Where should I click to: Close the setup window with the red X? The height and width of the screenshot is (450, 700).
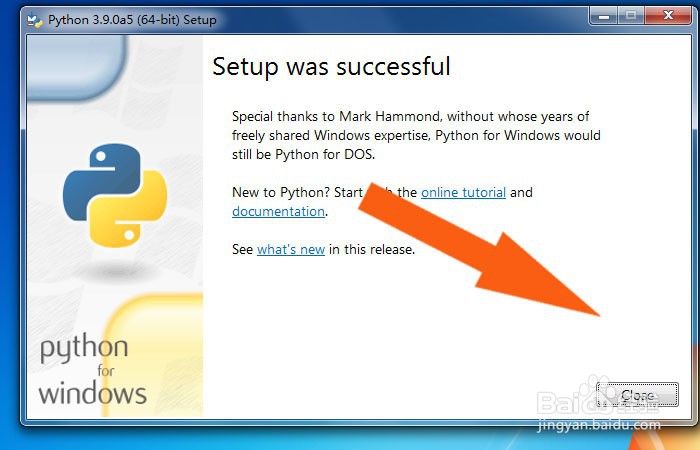(x=668, y=16)
